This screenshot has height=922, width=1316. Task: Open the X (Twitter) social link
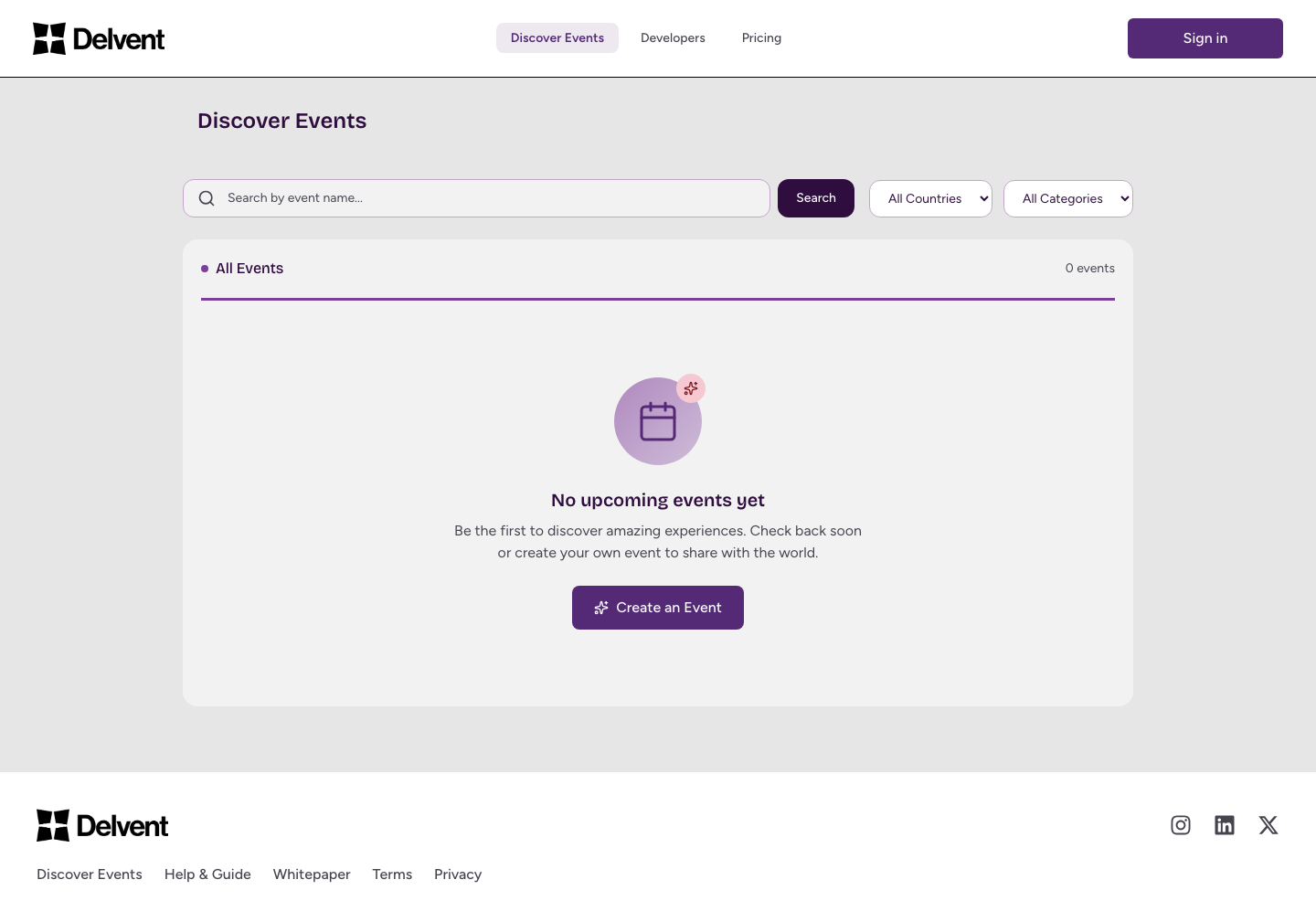pos(1268,825)
